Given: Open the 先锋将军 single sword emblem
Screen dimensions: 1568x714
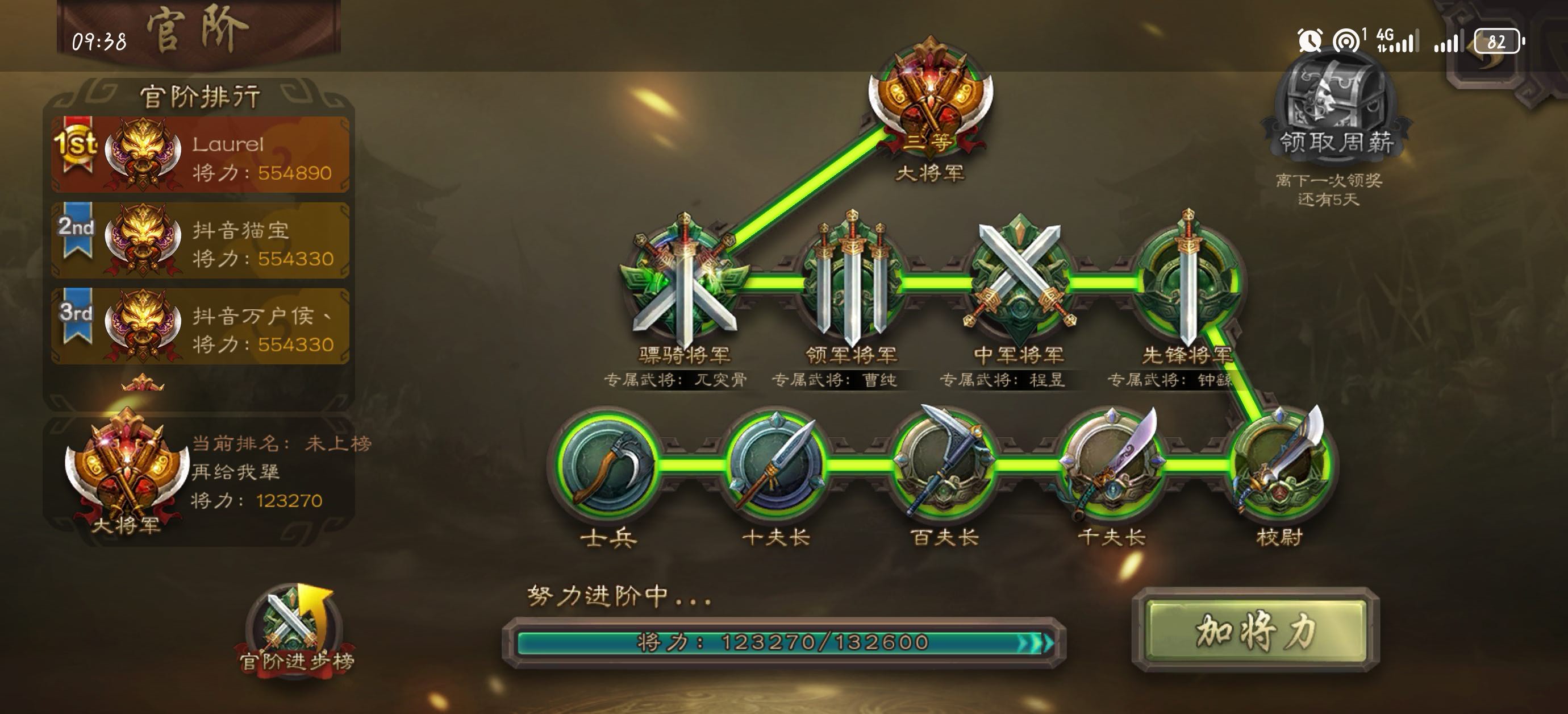Looking at the screenshot, I should tap(1187, 281).
